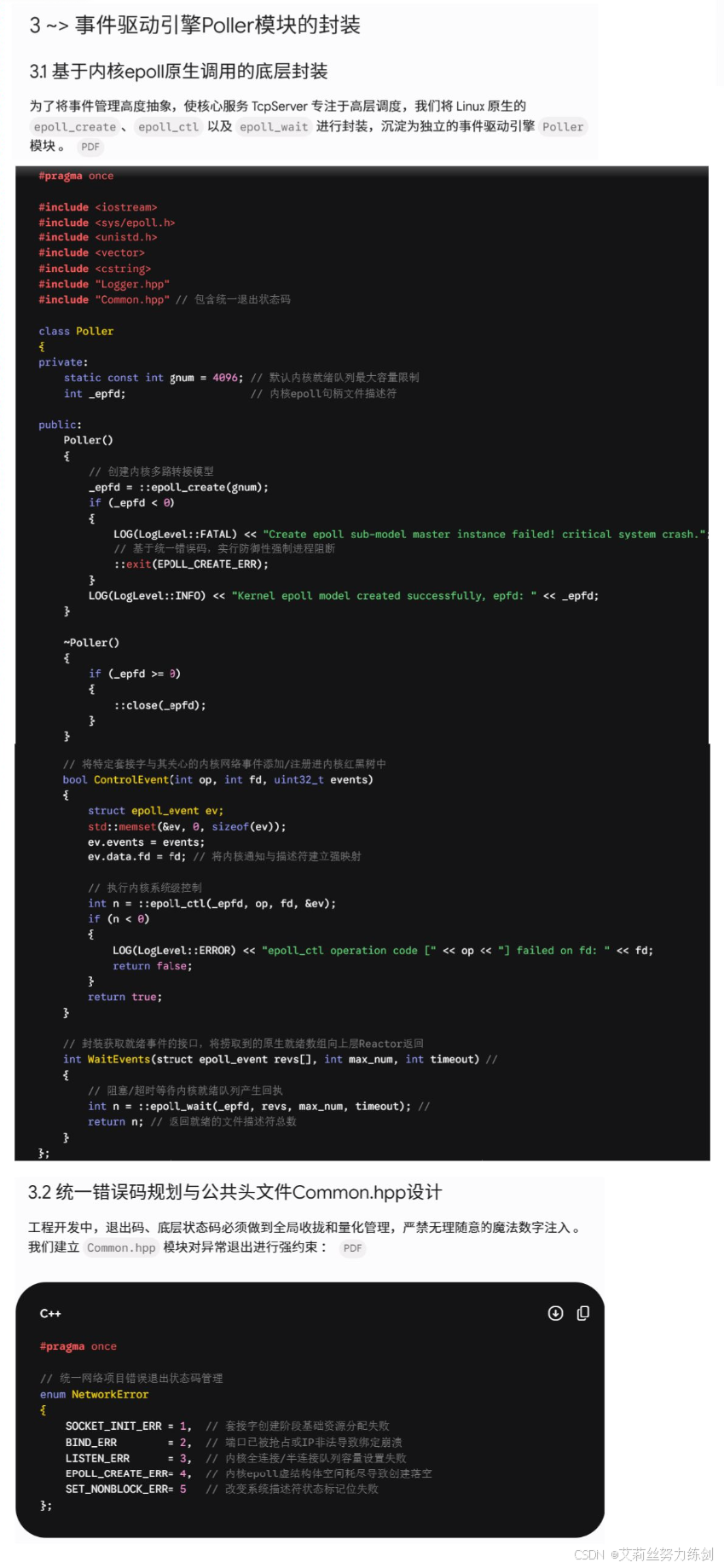Open the PDF badge next to Common.hpp sentence
Viewport: 724px width, 1568px height.
[x=353, y=1248]
